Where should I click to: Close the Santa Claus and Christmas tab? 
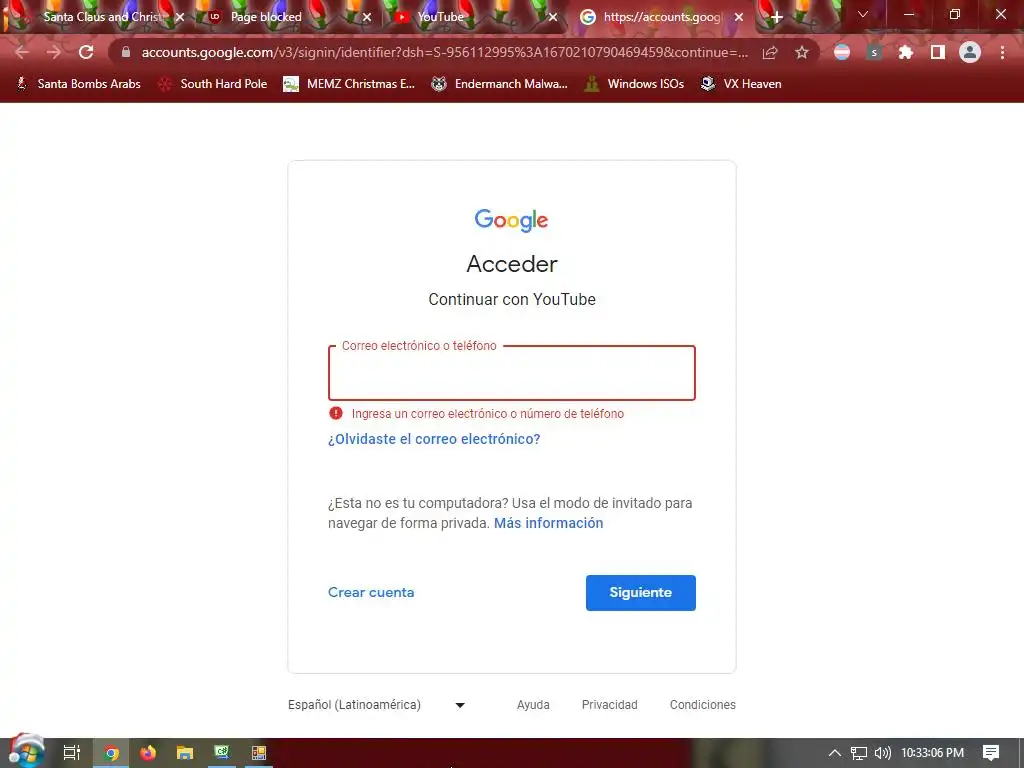pos(180,18)
